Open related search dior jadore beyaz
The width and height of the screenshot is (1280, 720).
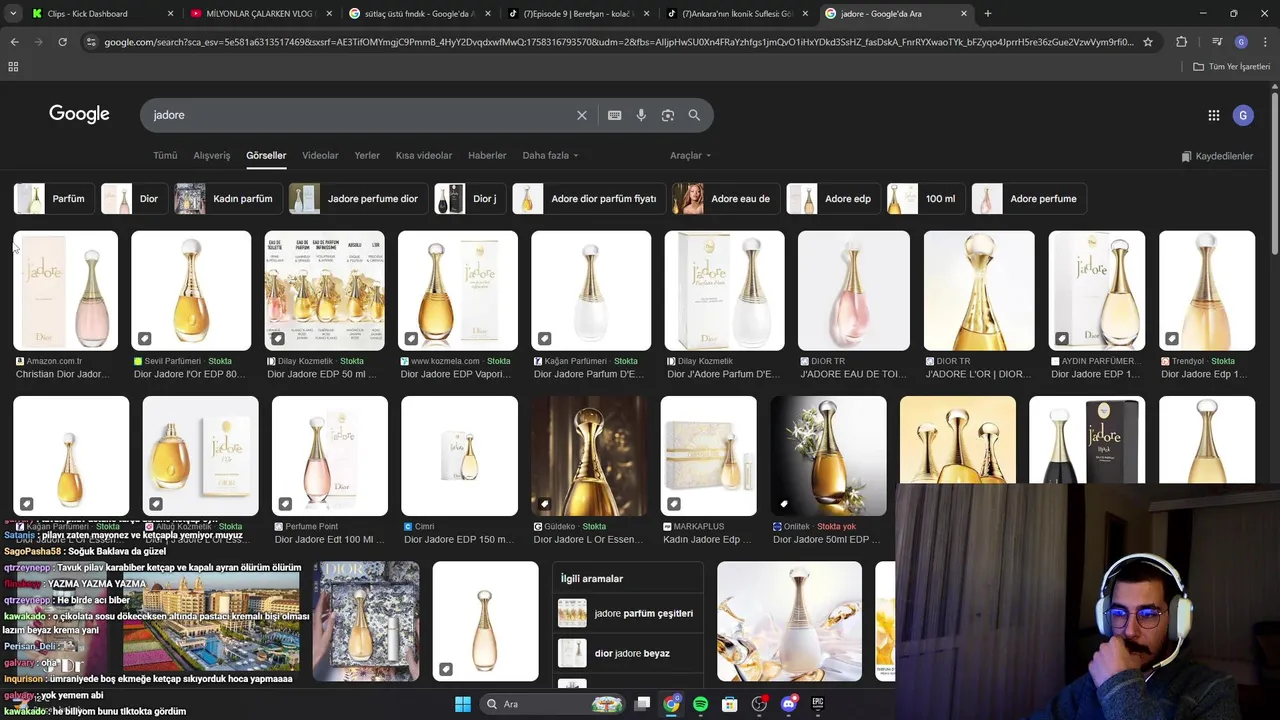coord(627,653)
